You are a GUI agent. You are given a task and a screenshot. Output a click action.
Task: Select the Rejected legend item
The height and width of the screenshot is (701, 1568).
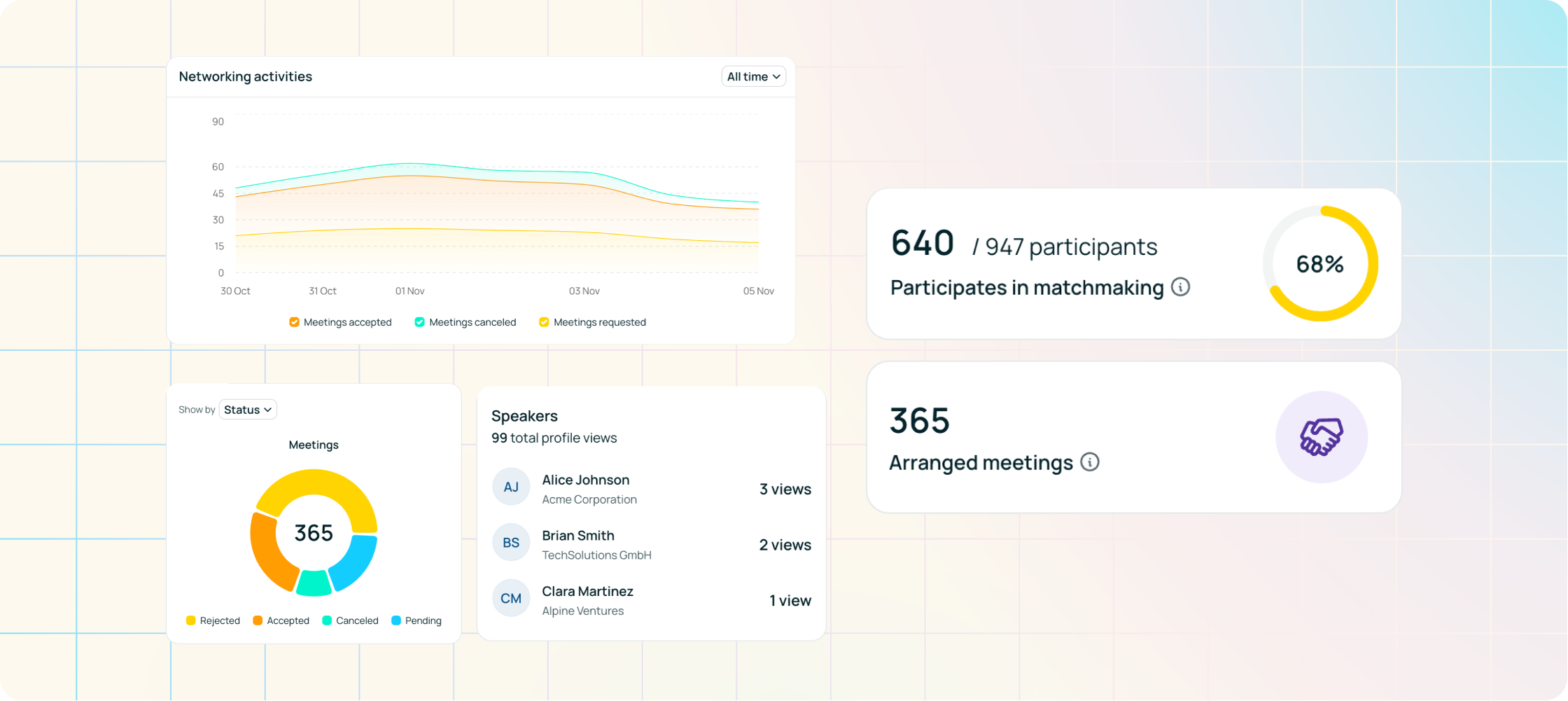(213, 620)
